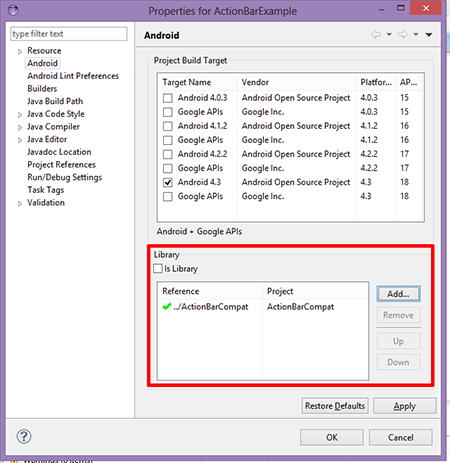Expand the Java Code Style node
Screen dimensions: 450x463
coord(20,115)
